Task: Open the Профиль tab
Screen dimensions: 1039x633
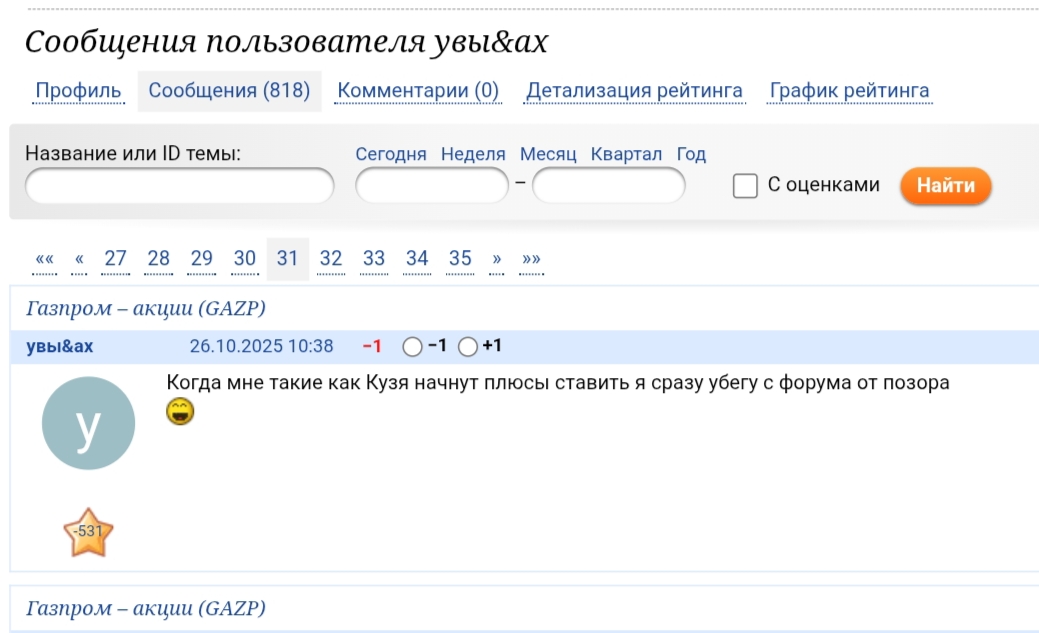Action: (78, 90)
